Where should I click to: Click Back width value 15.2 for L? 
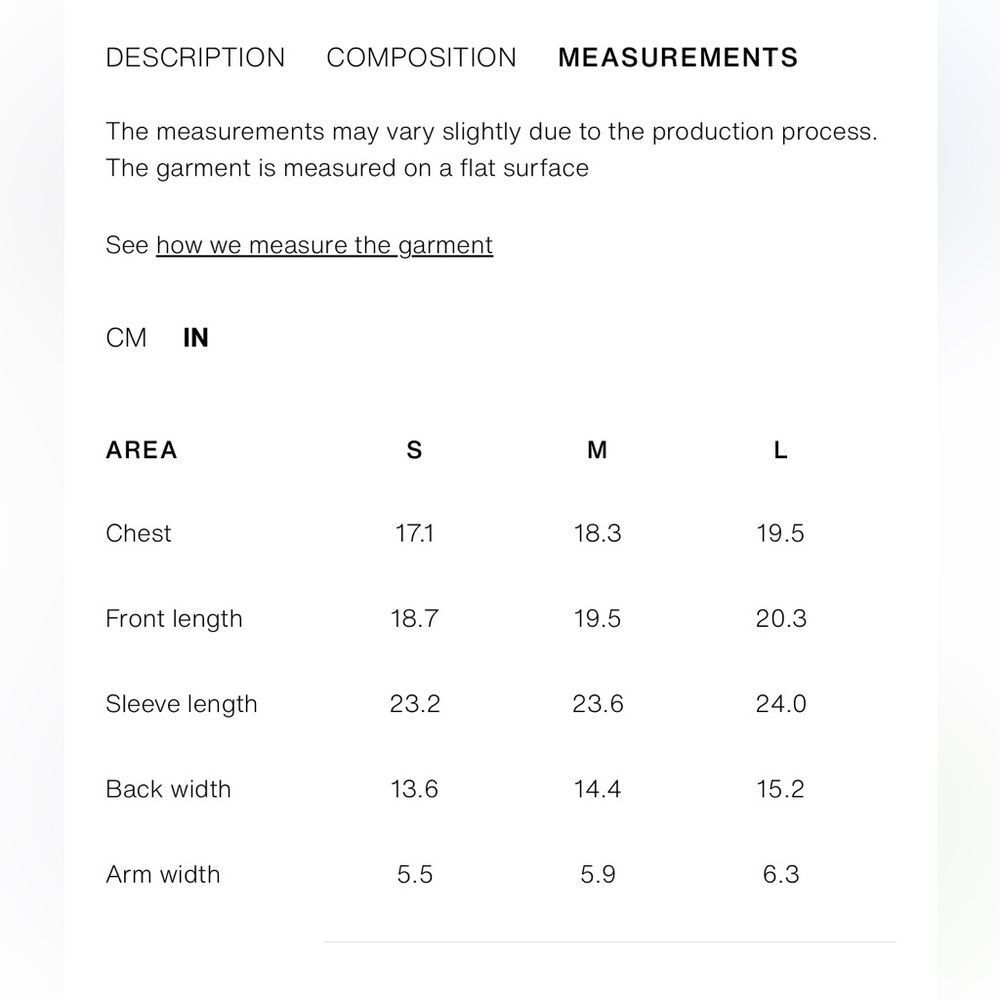(781, 790)
